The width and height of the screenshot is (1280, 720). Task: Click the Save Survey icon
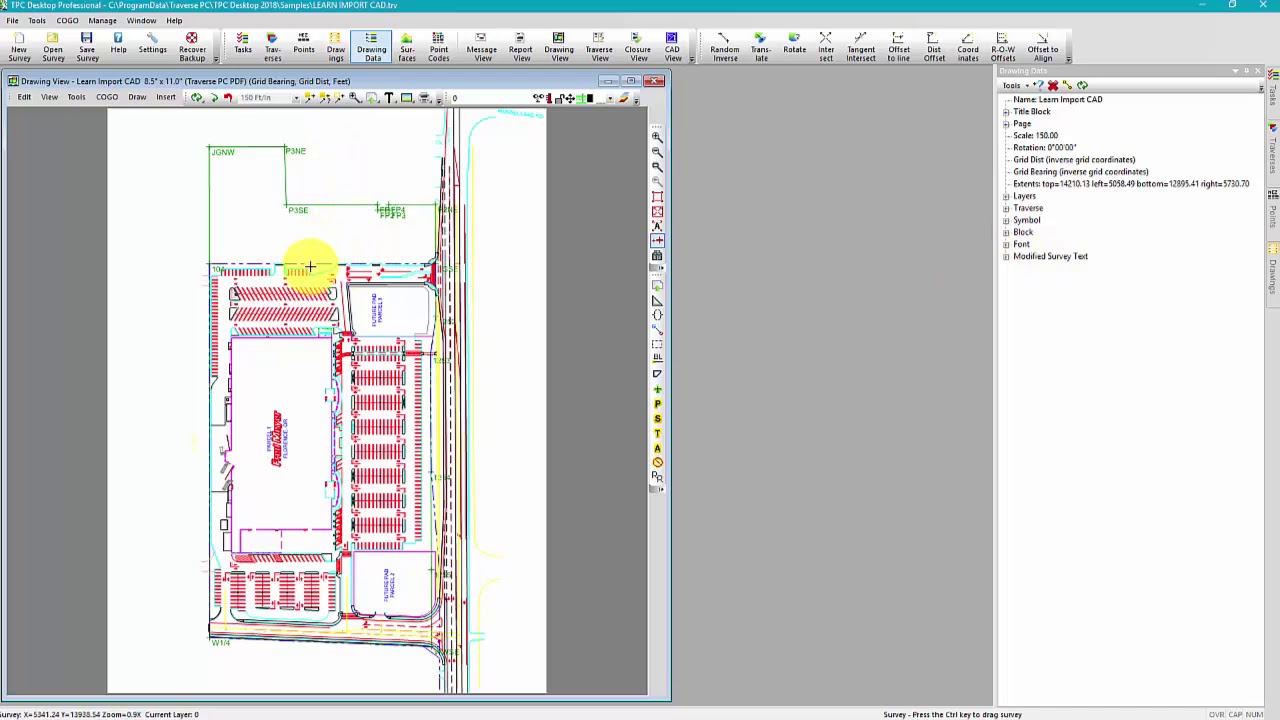87,47
